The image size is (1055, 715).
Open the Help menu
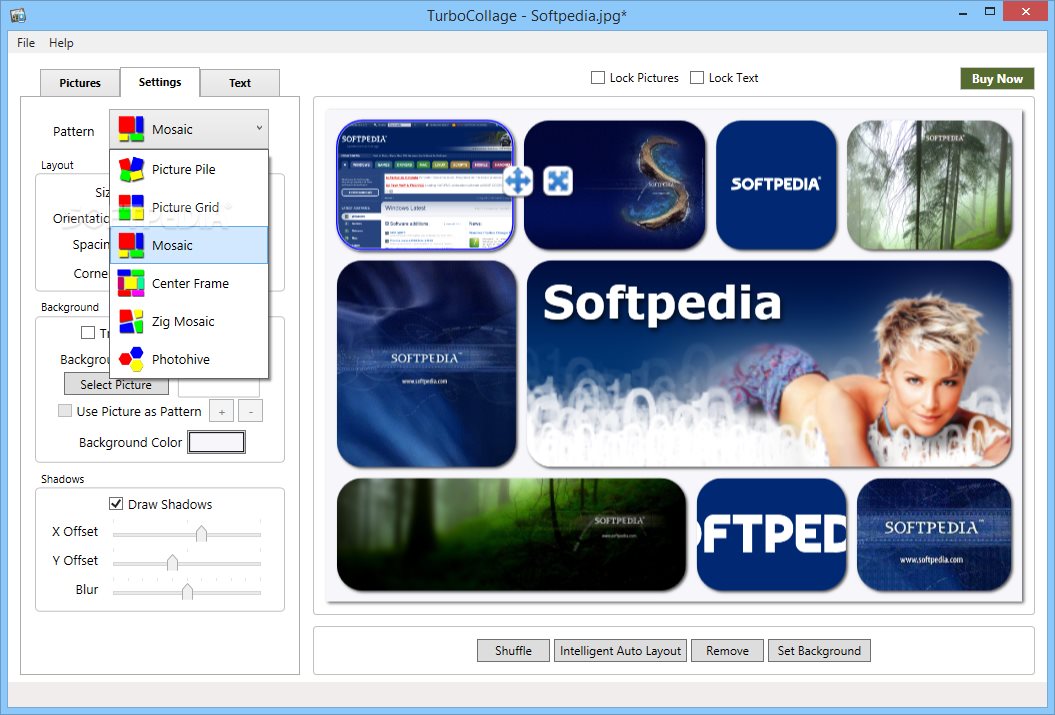pyautogui.click(x=61, y=42)
